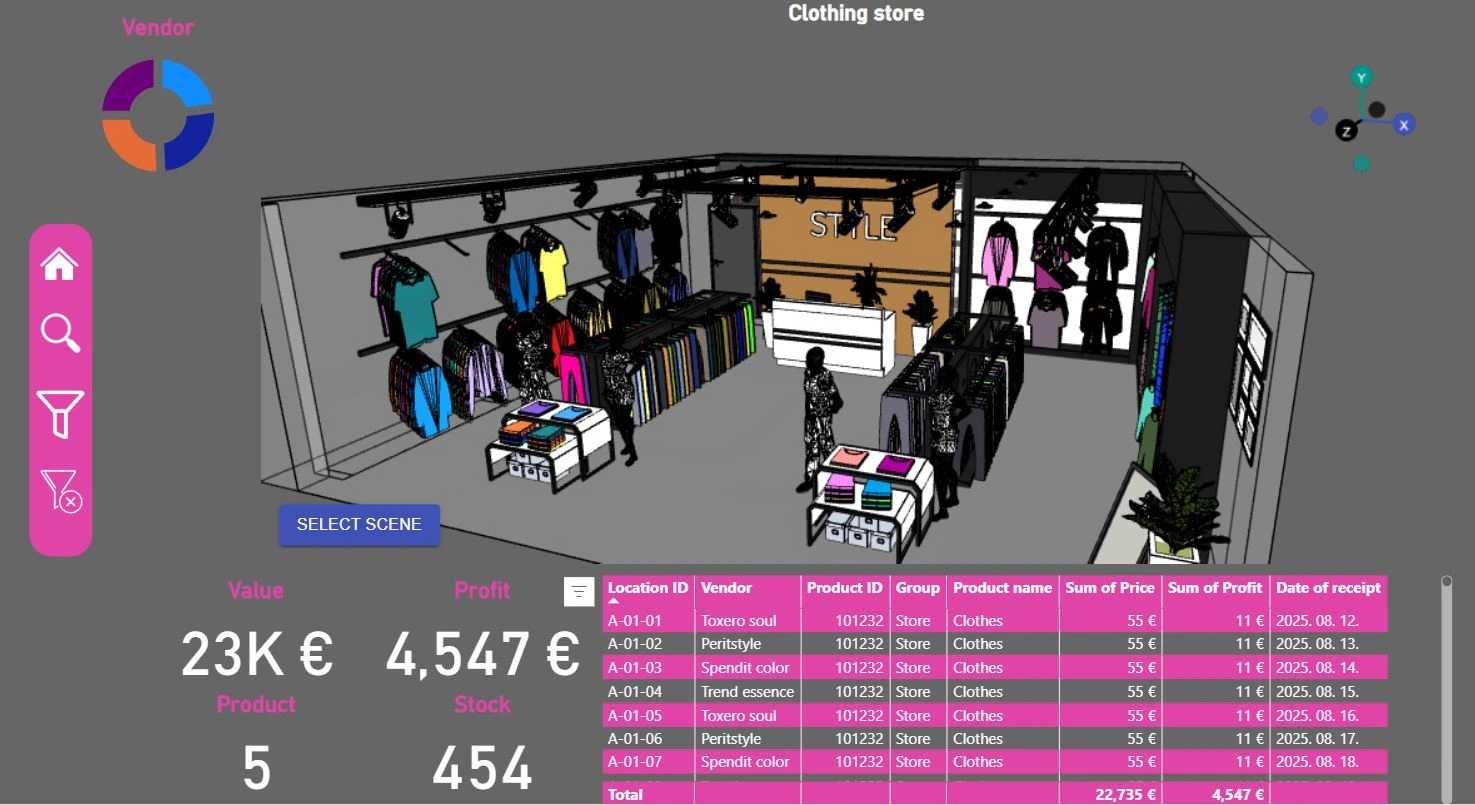
Task: Click the table's vertical scrollbar
Action: pos(1446,680)
